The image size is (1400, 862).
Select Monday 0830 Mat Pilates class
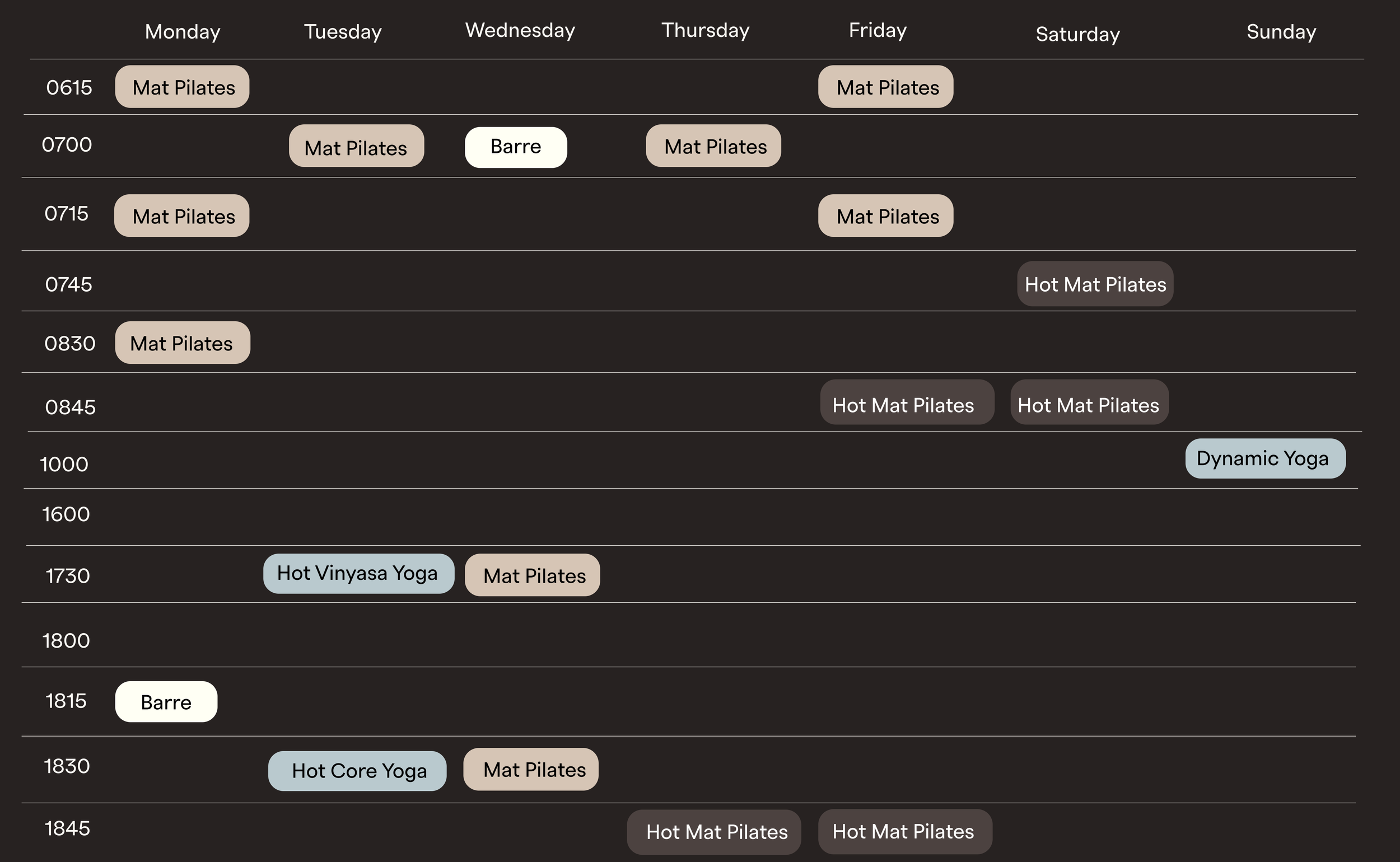pyautogui.click(x=183, y=343)
